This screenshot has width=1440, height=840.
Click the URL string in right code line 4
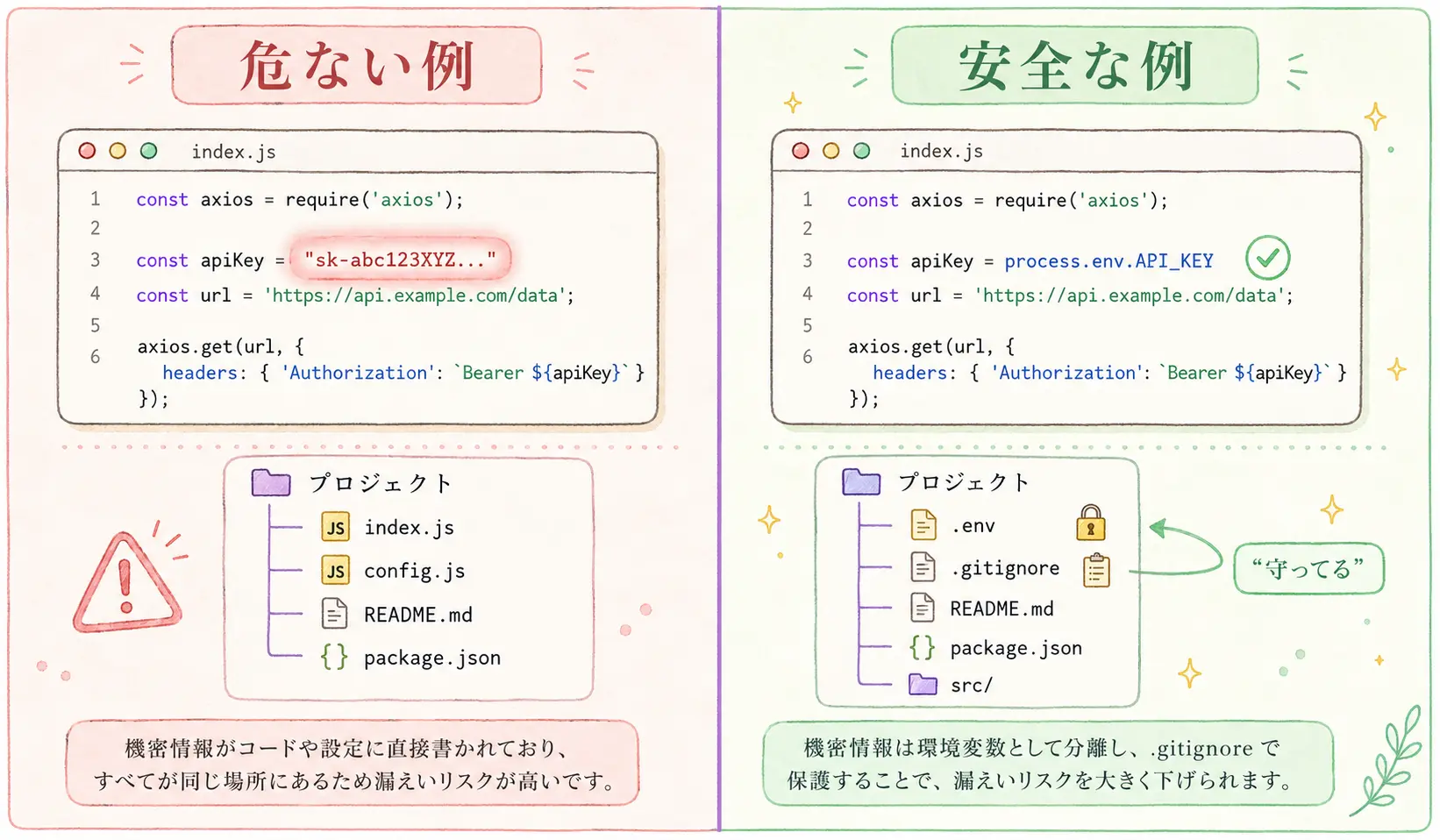pyautogui.click(x=1131, y=295)
